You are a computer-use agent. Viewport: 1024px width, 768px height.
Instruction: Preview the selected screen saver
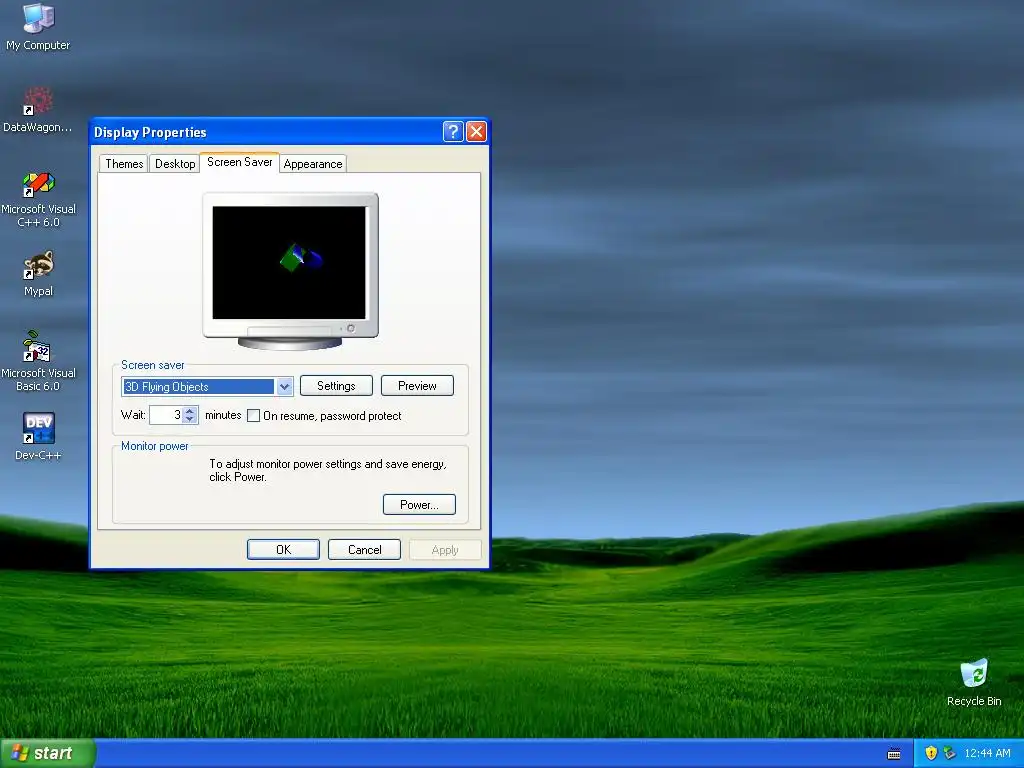click(417, 386)
